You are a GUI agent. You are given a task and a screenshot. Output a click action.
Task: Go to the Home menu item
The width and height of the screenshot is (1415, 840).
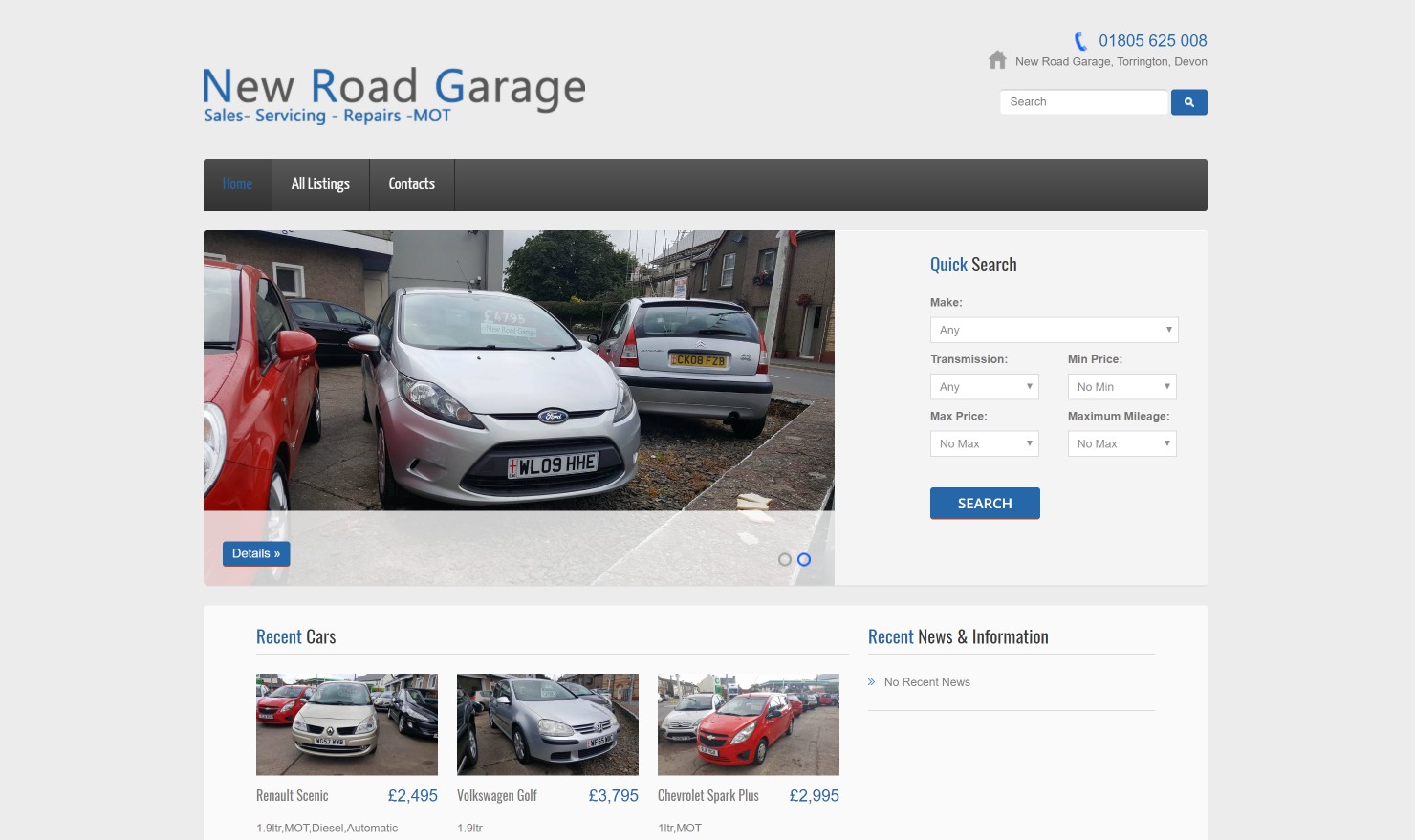(237, 184)
